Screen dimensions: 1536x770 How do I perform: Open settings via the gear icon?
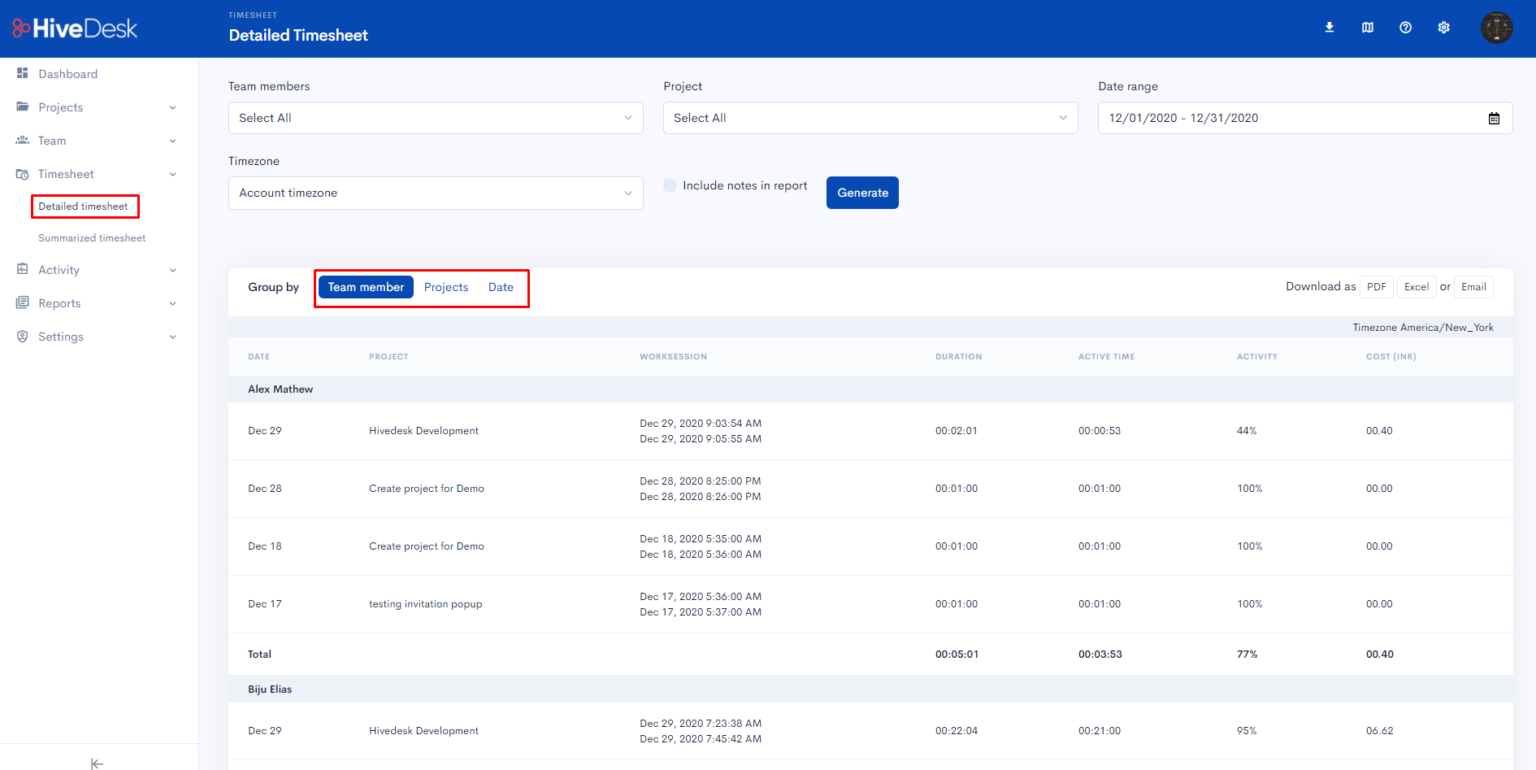pyautogui.click(x=1443, y=27)
